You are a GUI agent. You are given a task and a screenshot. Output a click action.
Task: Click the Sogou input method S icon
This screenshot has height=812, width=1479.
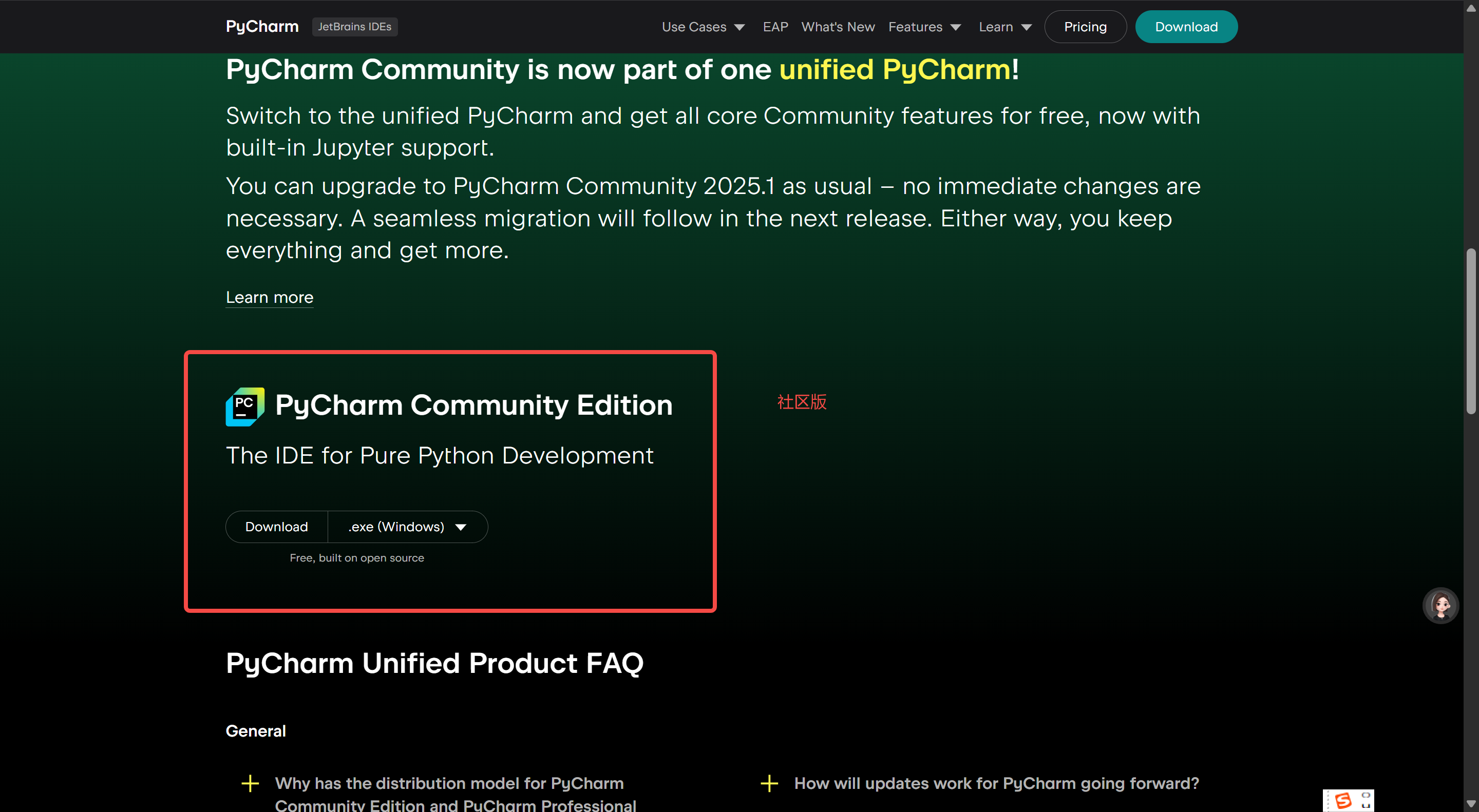[1343, 801]
